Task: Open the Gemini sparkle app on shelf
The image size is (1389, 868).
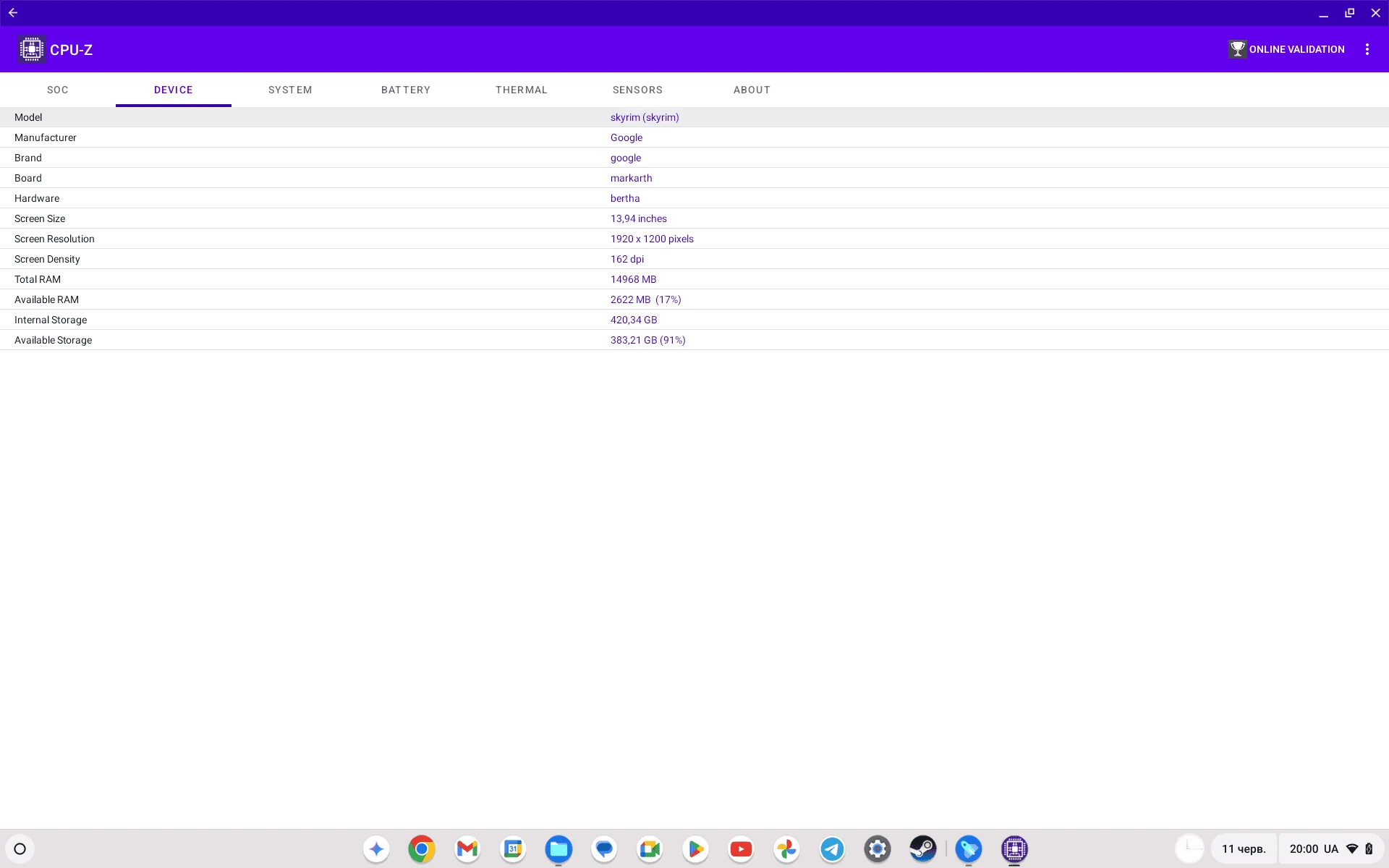Action: (x=376, y=848)
